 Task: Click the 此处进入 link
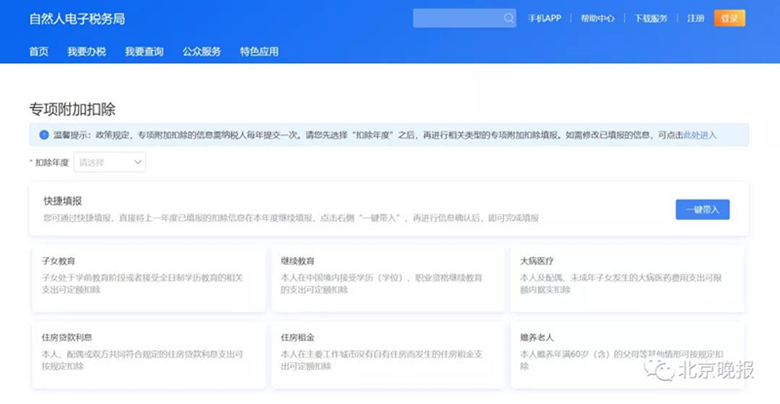[699, 135]
